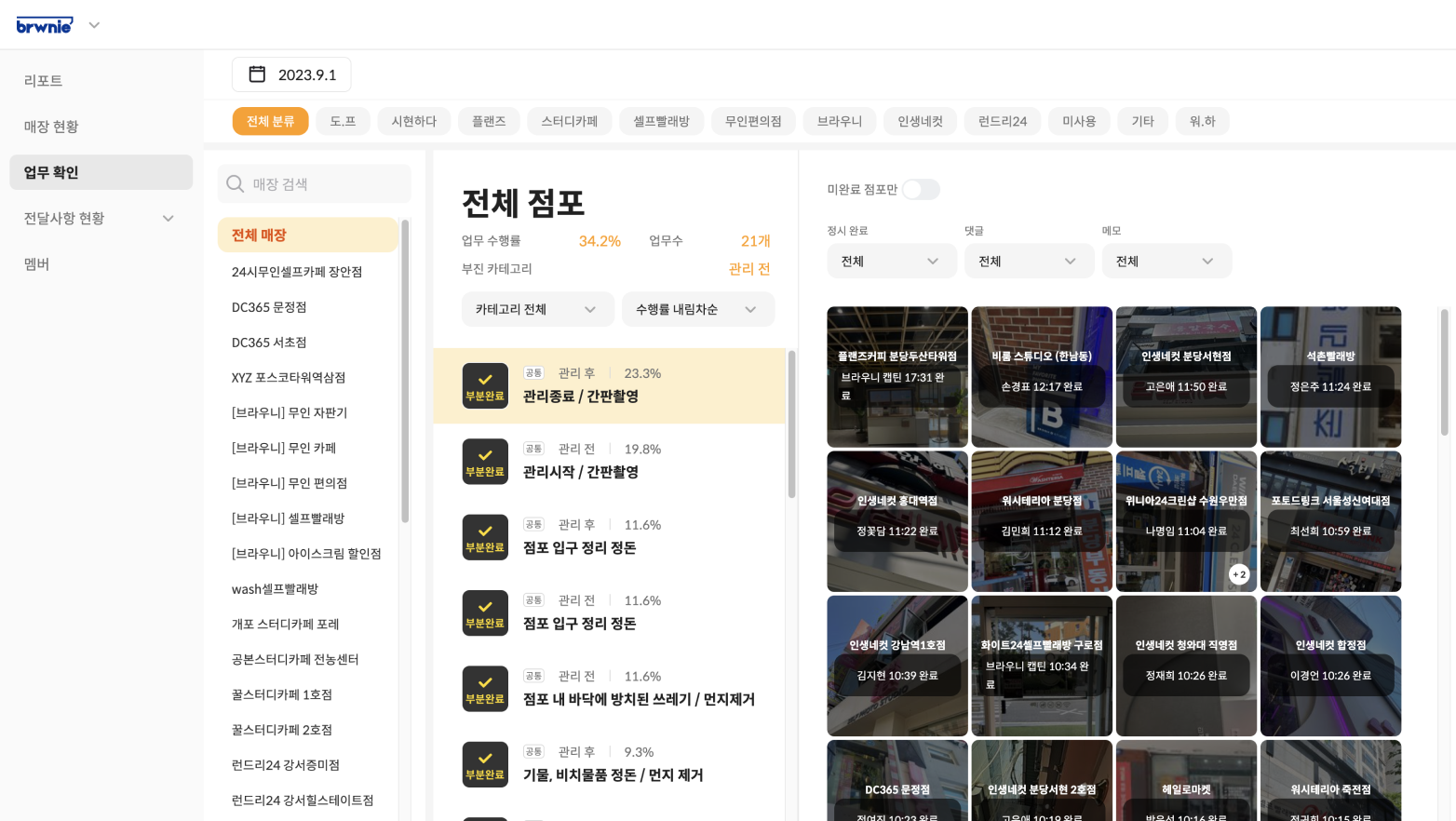Open the 카테고리 전체 dropdown
The height and width of the screenshot is (821, 1456).
click(537, 309)
